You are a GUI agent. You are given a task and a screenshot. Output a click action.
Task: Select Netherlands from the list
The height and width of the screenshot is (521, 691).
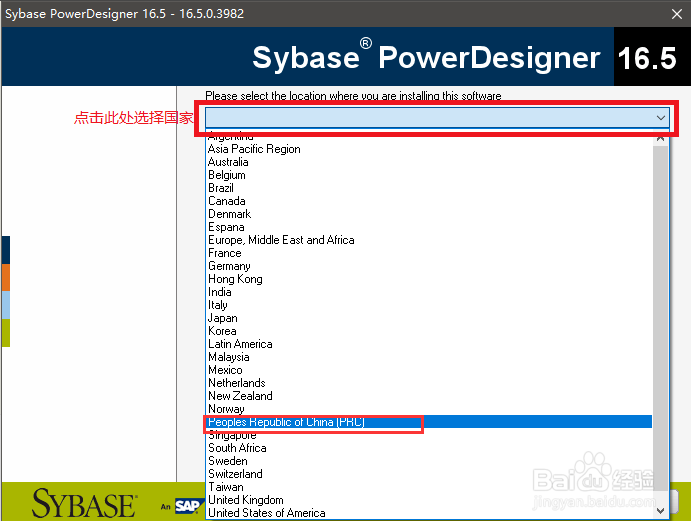(x=430, y=383)
